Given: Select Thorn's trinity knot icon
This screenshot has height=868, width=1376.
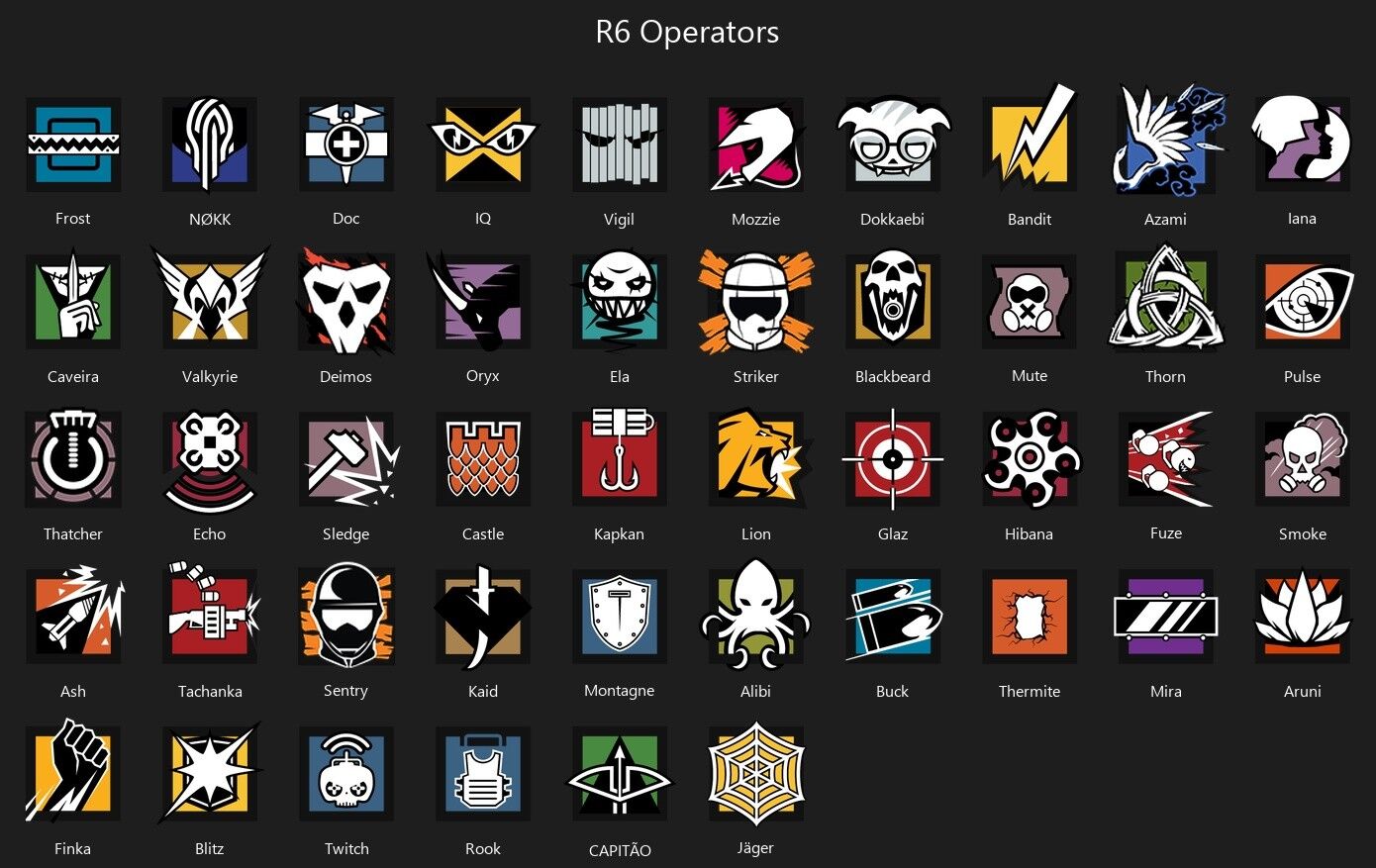Looking at the screenshot, I should click(x=1166, y=298).
